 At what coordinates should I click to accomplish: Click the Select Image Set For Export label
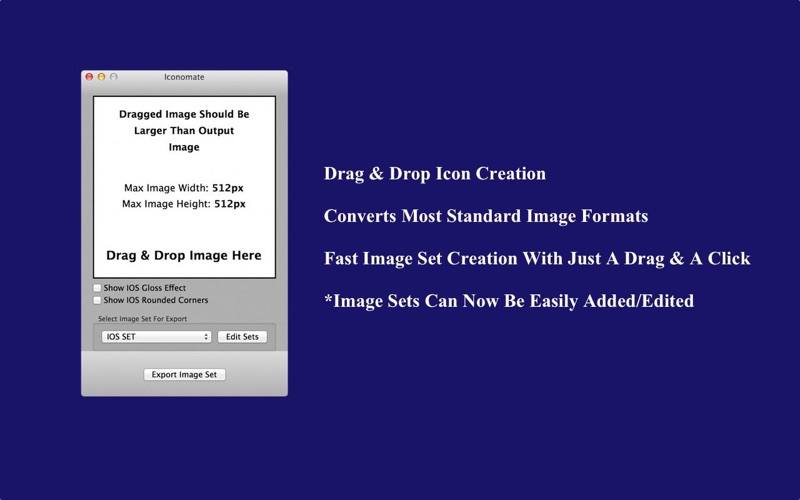click(142, 319)
